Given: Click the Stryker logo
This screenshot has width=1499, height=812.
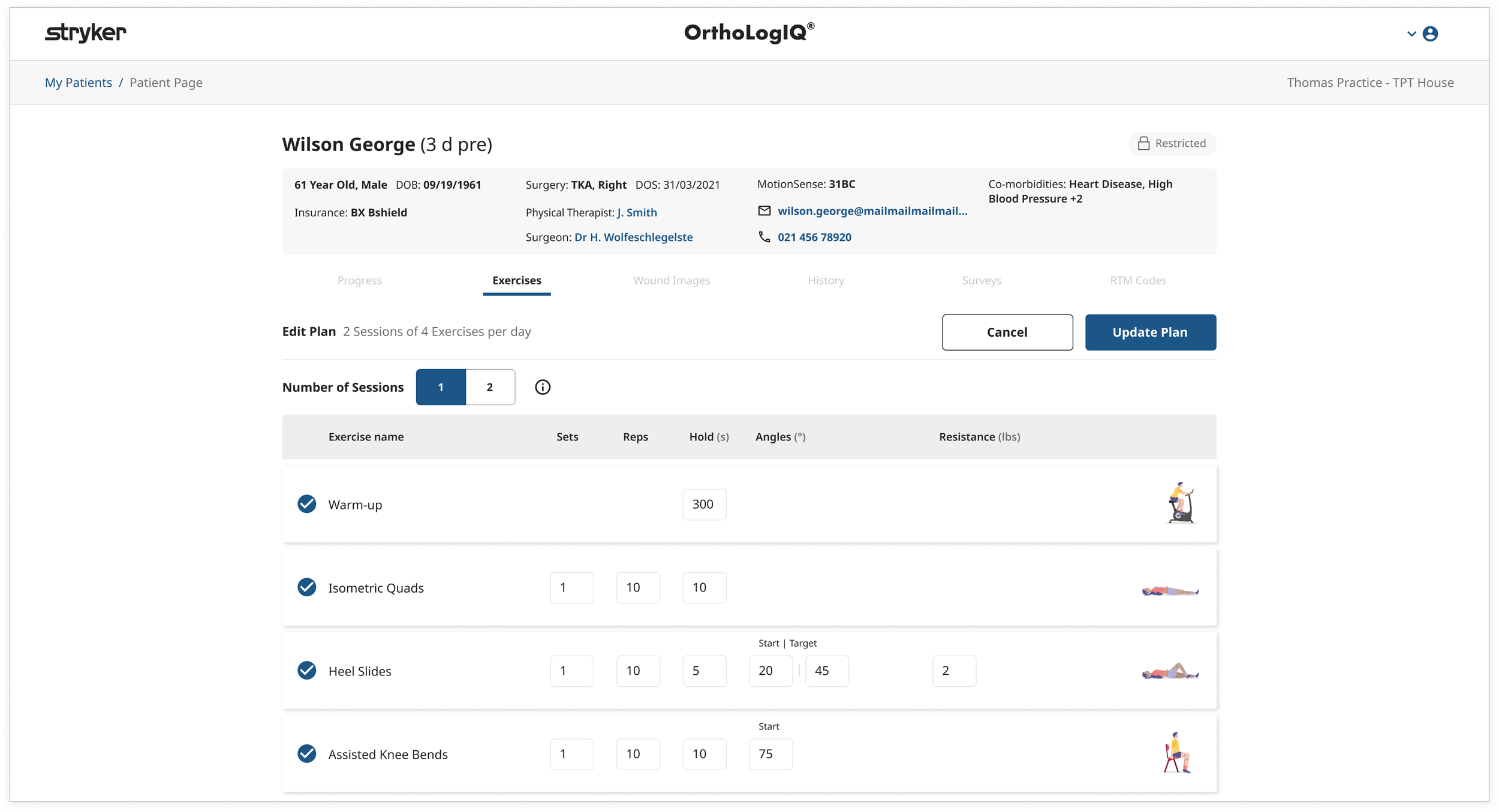Looking at the screenshot, I should click(86, 32).
